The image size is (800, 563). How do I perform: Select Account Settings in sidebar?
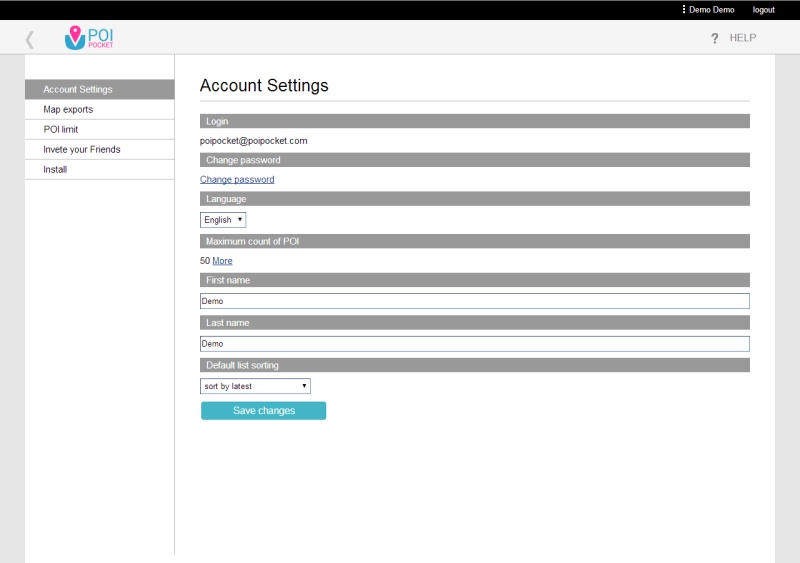99,89
